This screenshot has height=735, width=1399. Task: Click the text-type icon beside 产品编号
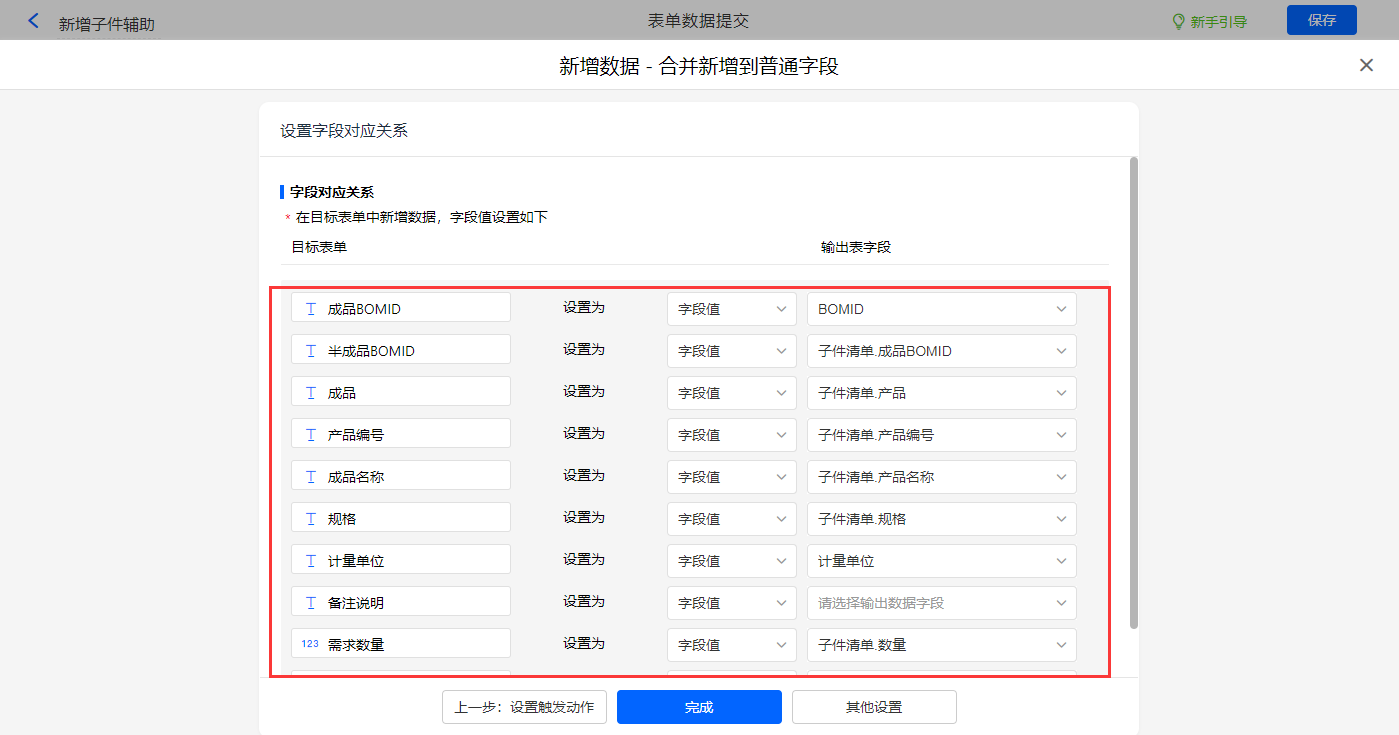pos(311,435)
